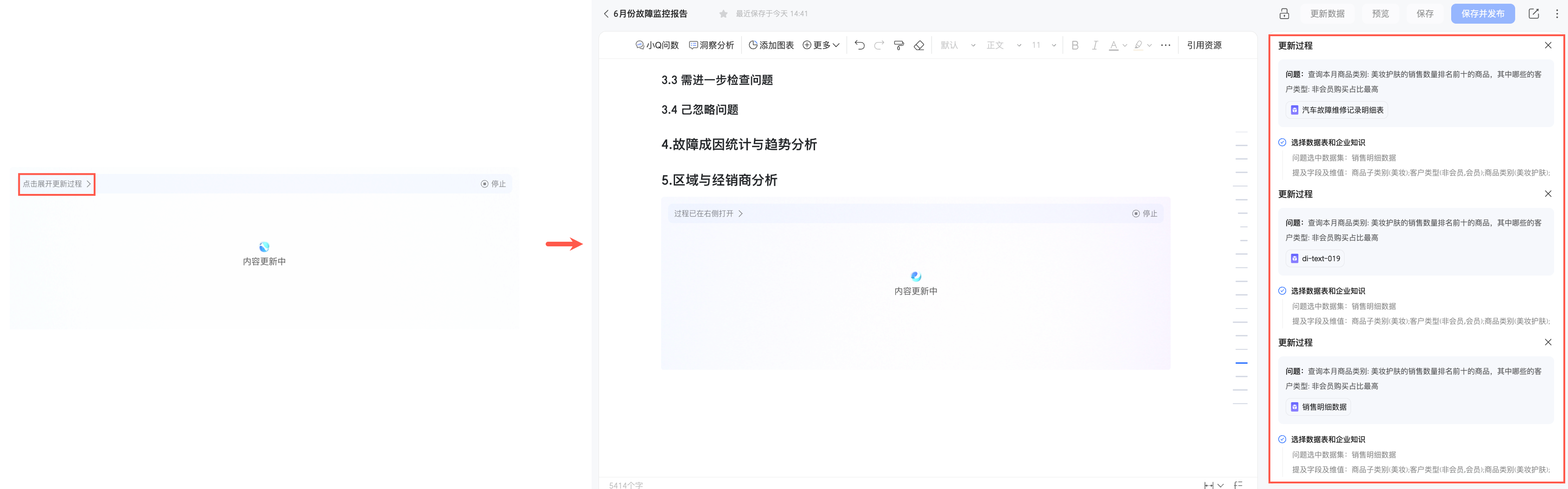Click the lock icon near 更新数据
1568x489 pixels.
coord(1284,13)
